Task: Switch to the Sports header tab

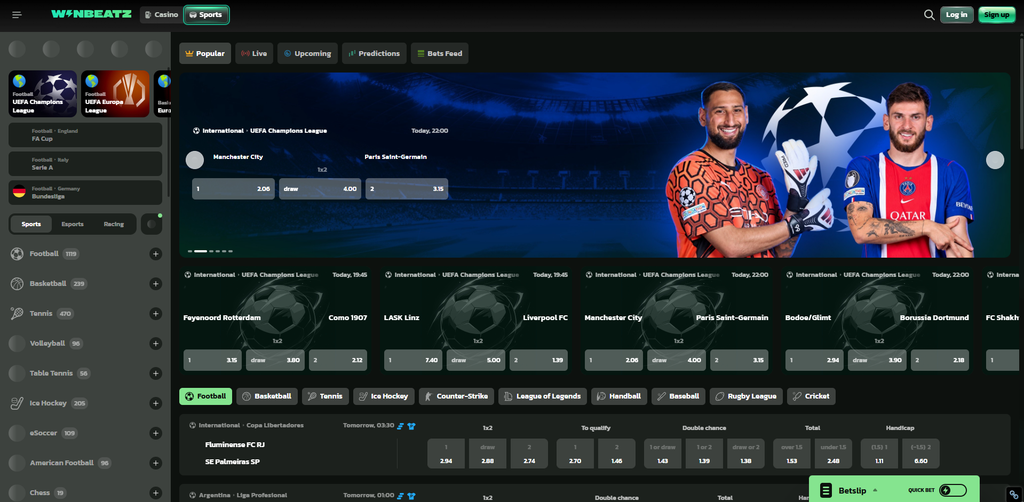Action: [206, 14]
